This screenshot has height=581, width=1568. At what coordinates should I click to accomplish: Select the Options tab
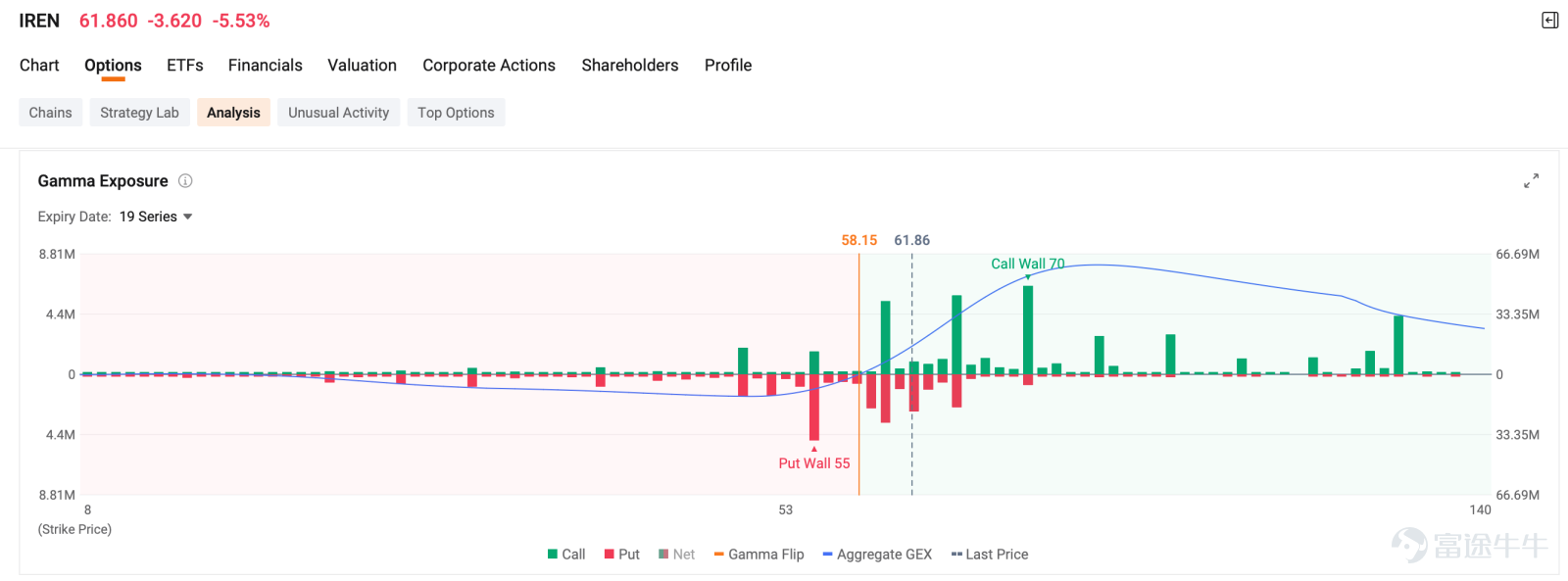113,66
